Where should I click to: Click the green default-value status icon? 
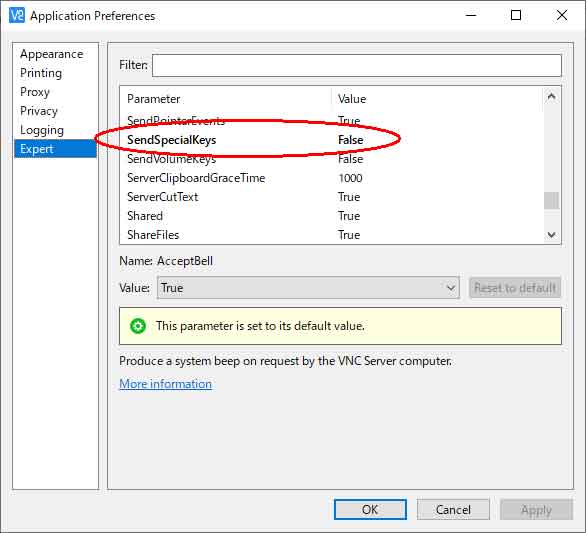138,326
